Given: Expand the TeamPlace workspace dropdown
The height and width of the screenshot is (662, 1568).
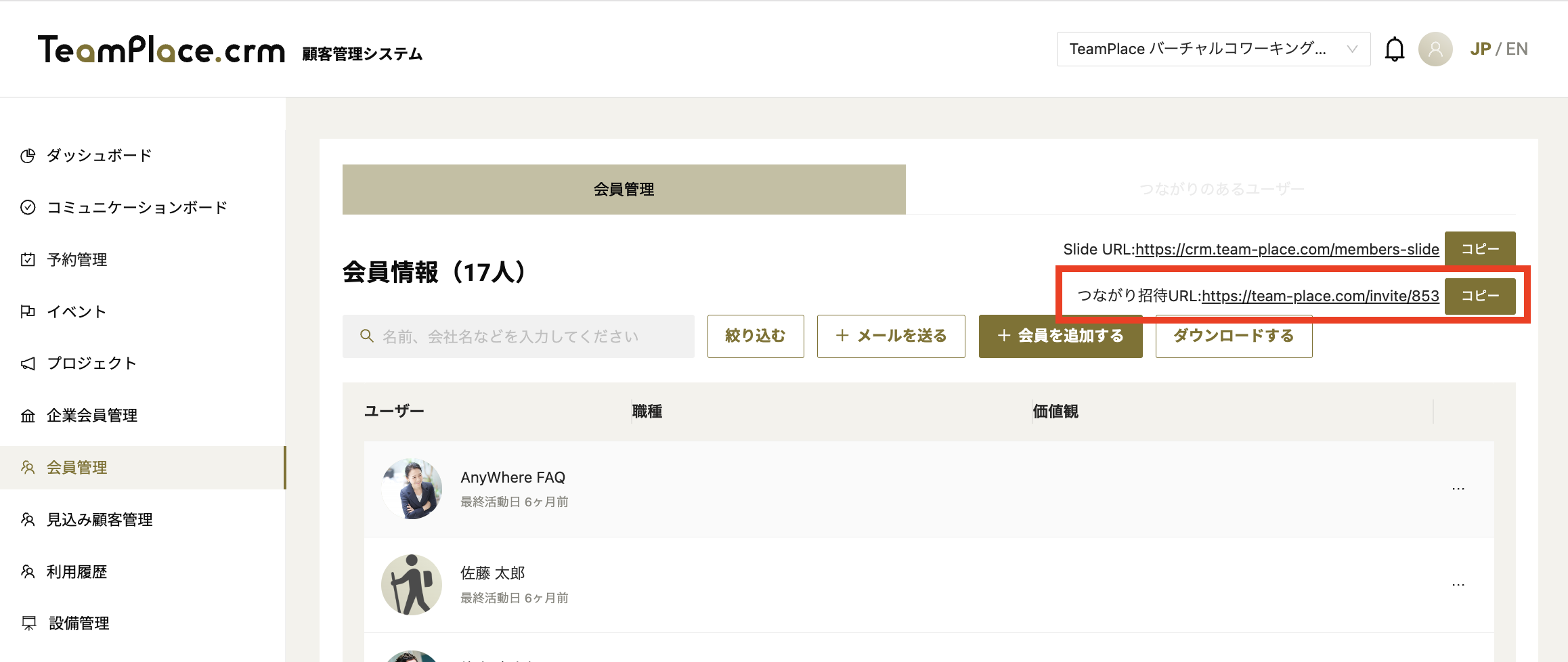Looking at the screenshot, I should [1213, 49].
